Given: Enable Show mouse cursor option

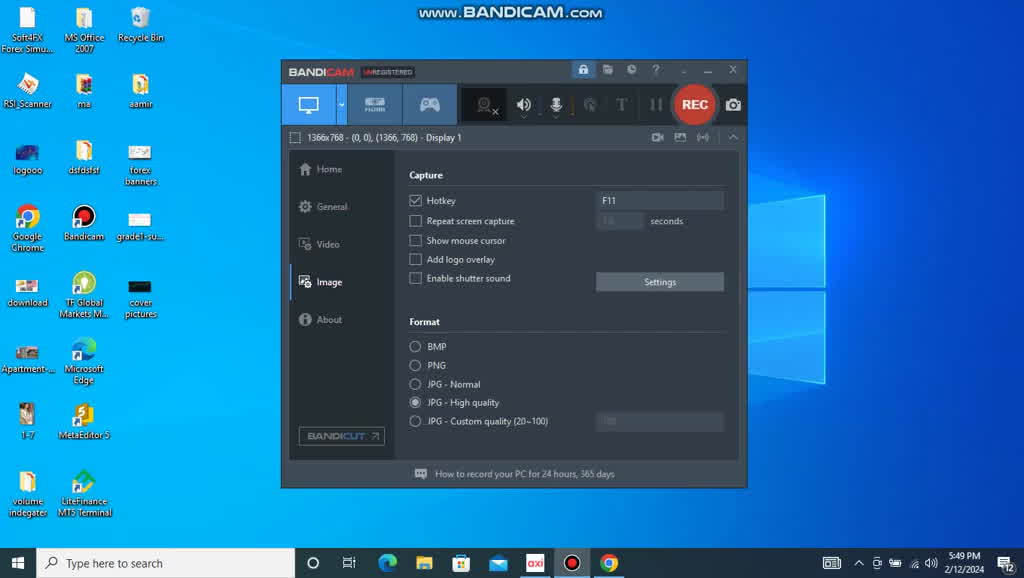Looking at the screenshot, I should pyautogui.click(x=416, y=241).
